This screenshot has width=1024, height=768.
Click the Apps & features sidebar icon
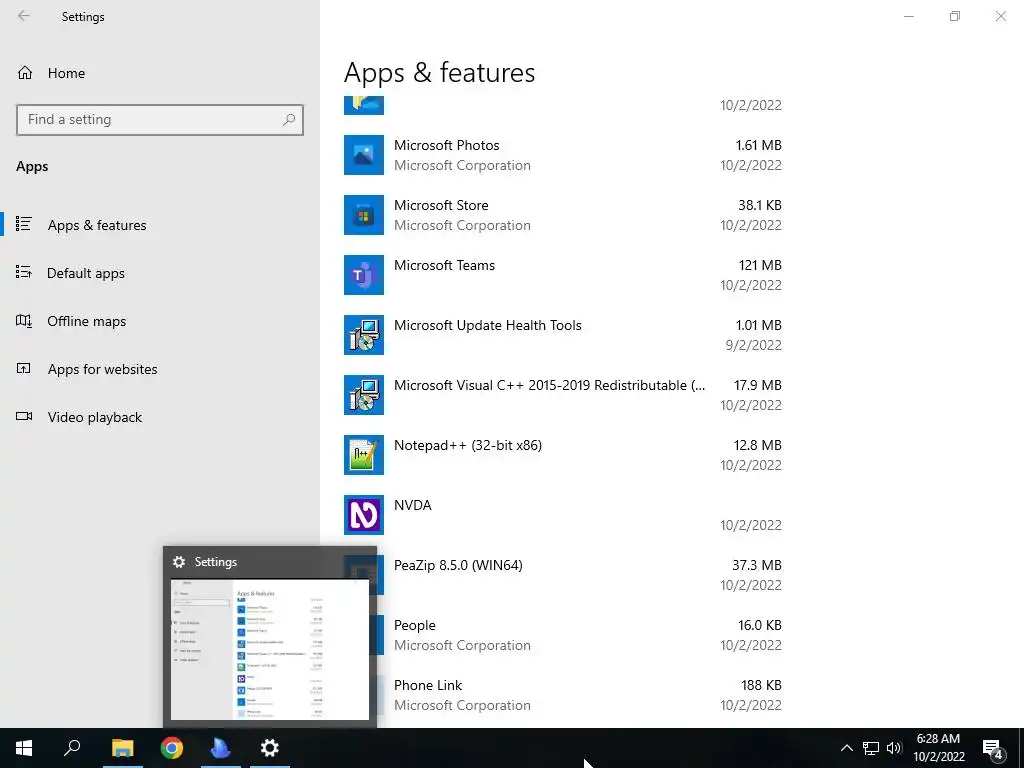click(x=24, y=224)
